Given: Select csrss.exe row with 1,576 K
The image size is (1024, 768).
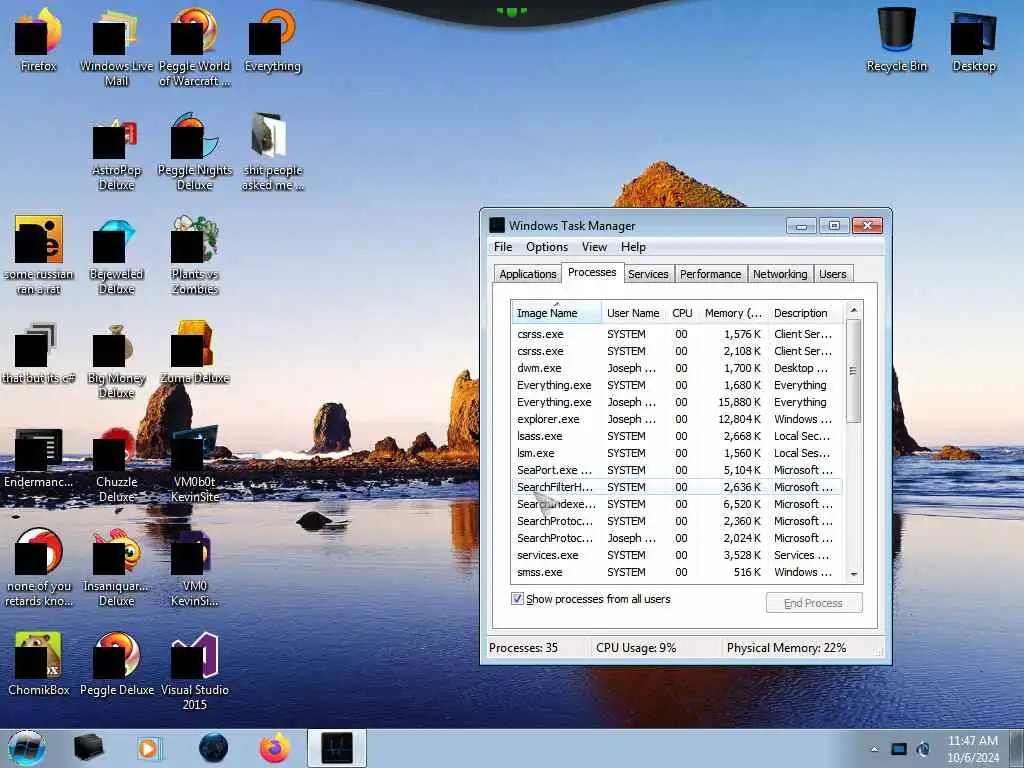Looking at the screenshot, I should pyautogui.click(x=677, y=334).
